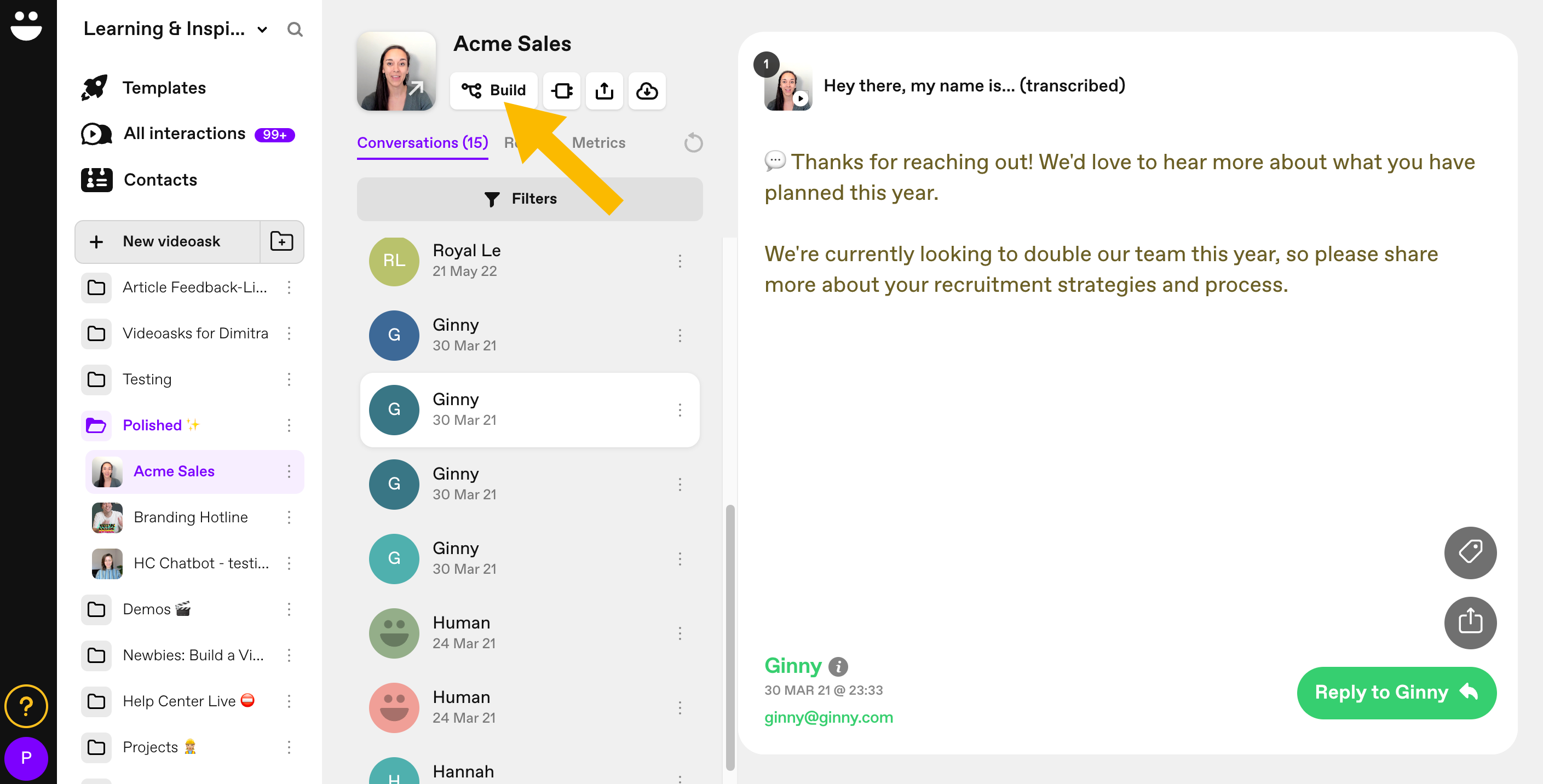Click the Build button

493,90
